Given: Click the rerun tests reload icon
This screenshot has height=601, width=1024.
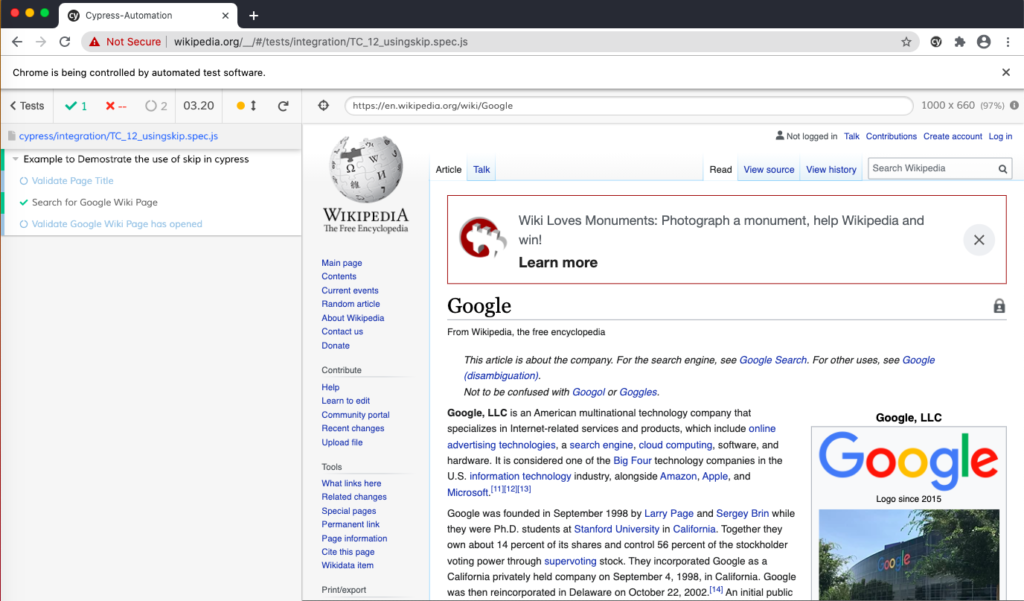Looking at the screenshot, I should coord(283,106).
